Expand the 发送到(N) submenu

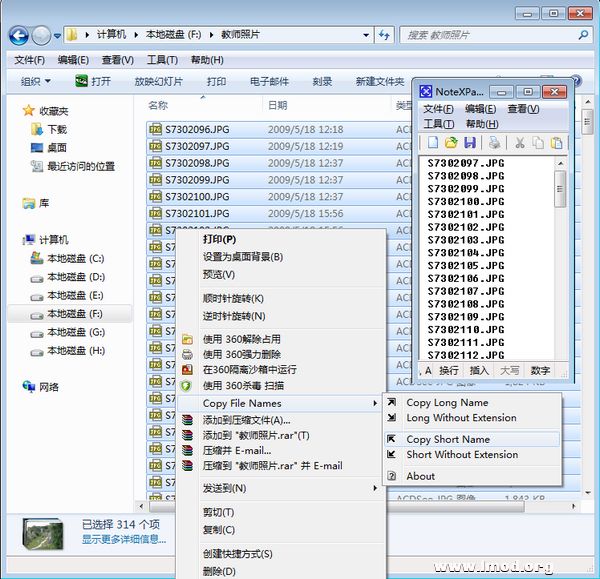[375, 488]
